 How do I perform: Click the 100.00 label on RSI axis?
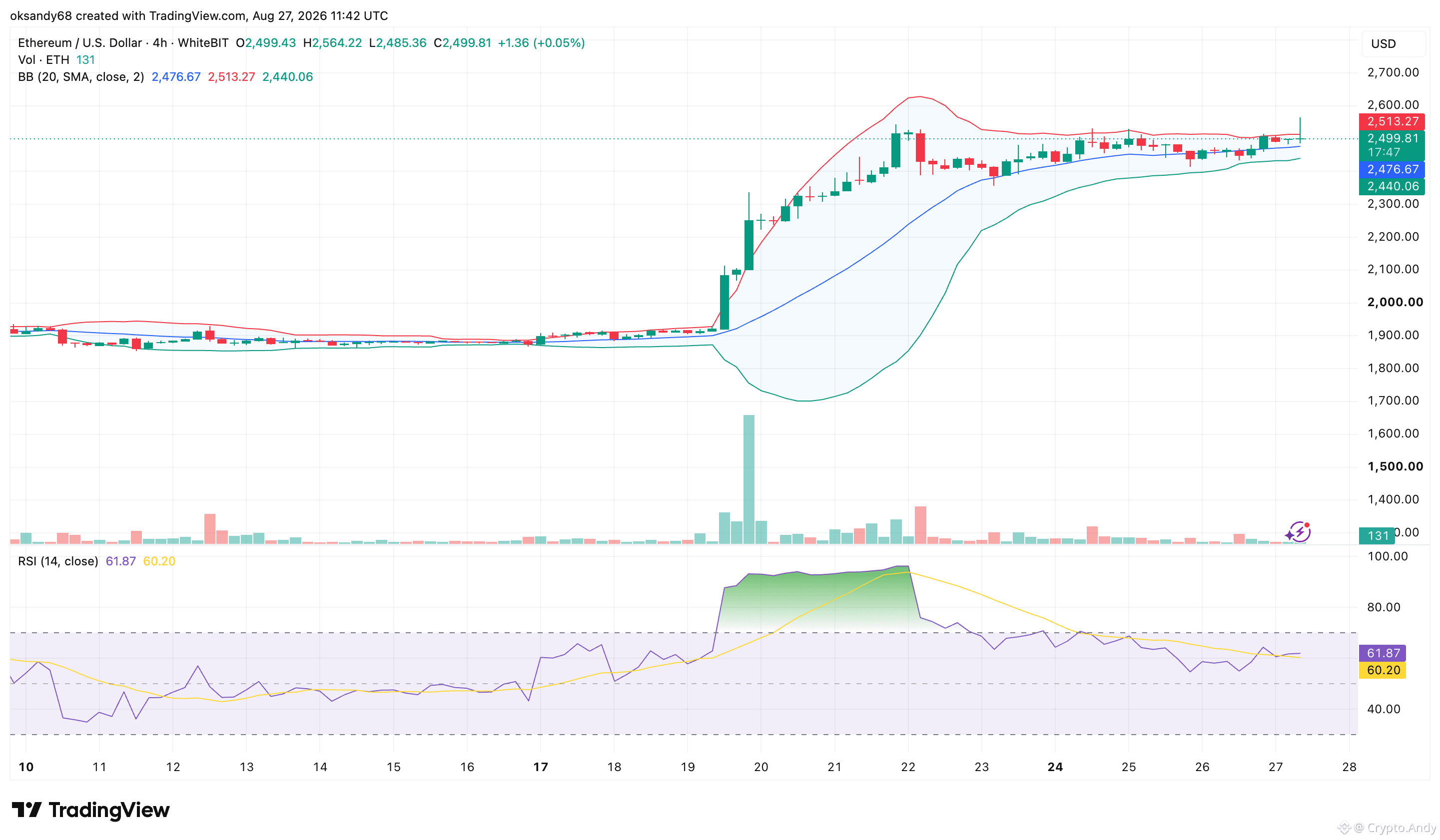[1388, 557]
